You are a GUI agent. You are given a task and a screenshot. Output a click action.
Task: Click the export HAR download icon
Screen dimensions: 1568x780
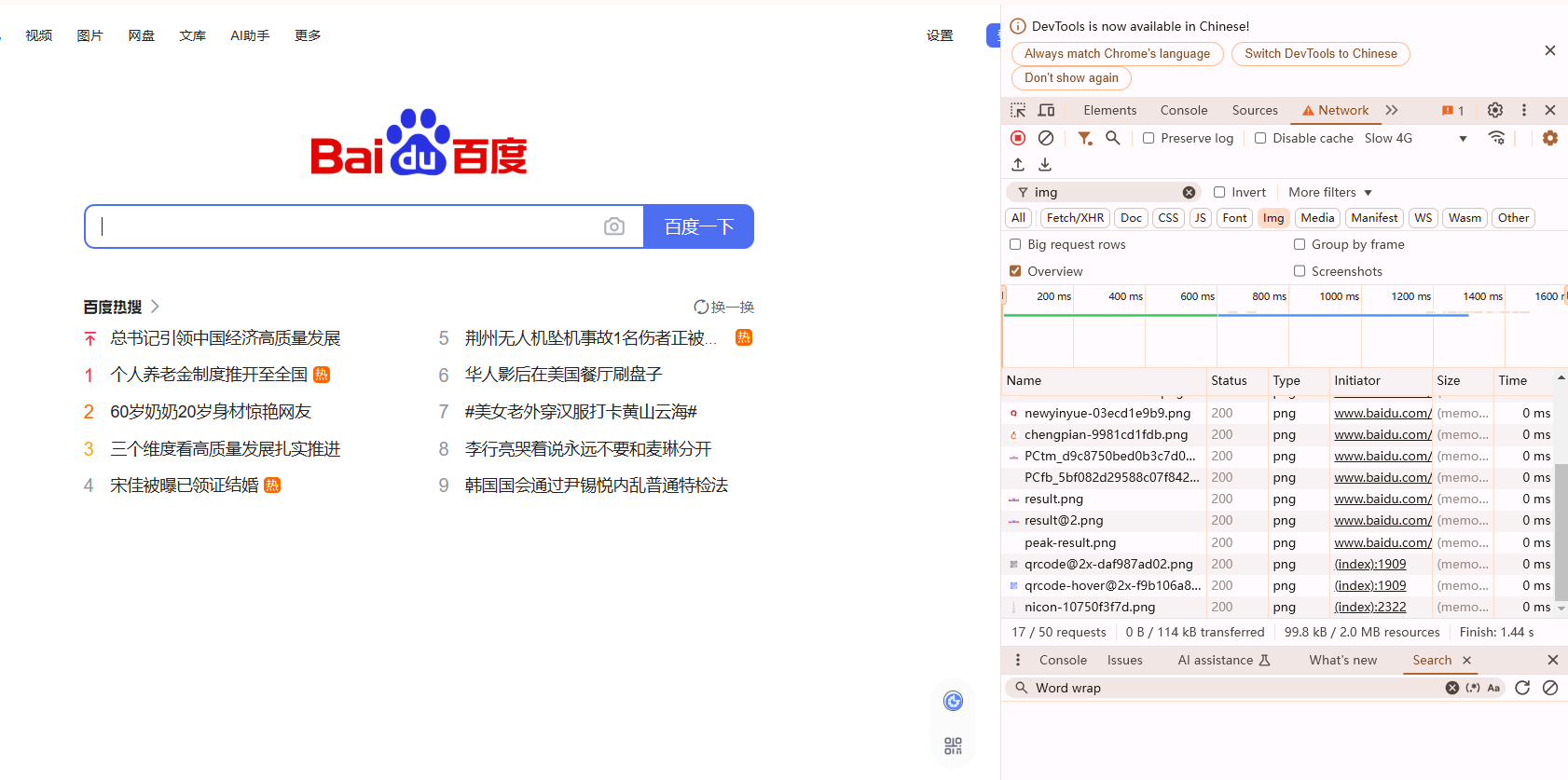1045,164
